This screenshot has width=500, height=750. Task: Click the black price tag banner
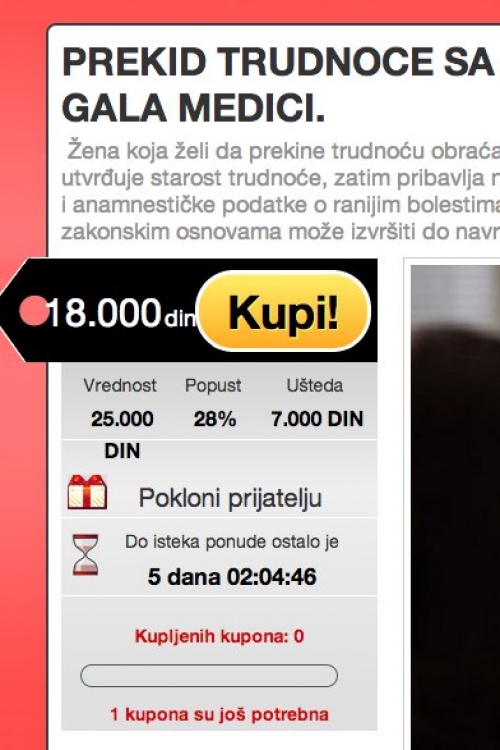pos(189,310)
